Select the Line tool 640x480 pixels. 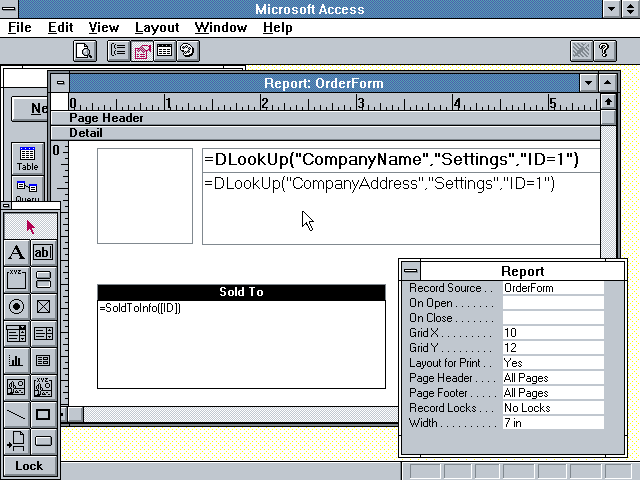(17, 414)
